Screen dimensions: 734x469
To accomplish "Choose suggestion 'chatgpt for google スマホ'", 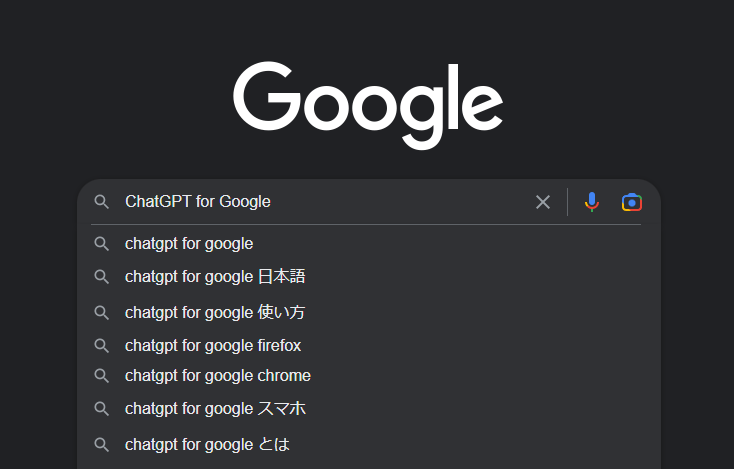I will coord(369,409).
